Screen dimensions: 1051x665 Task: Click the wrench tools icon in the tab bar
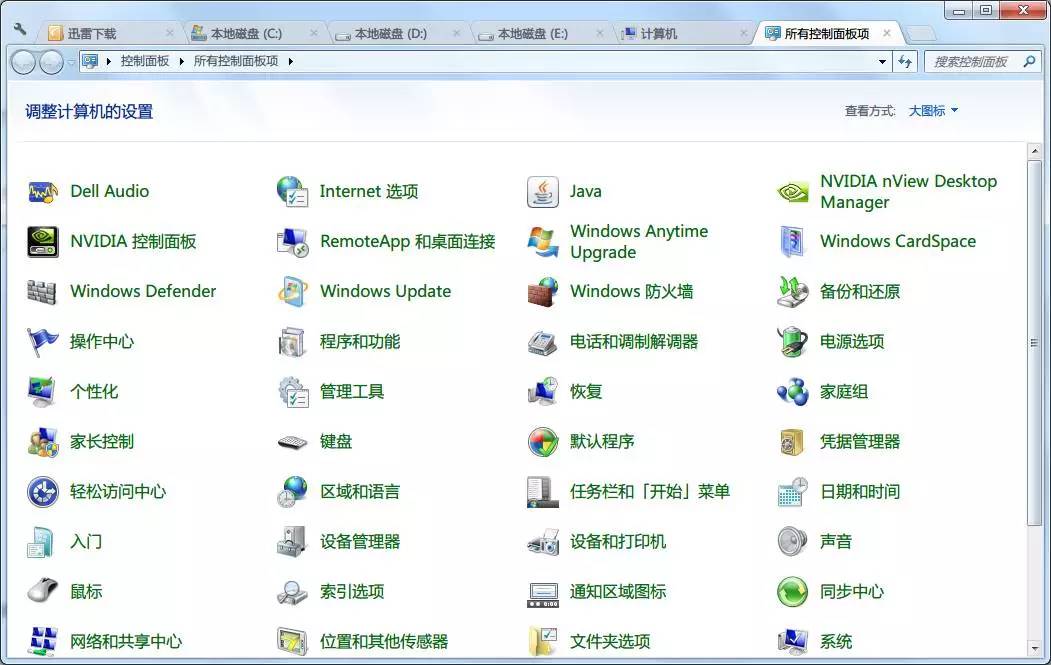(20, 29)
